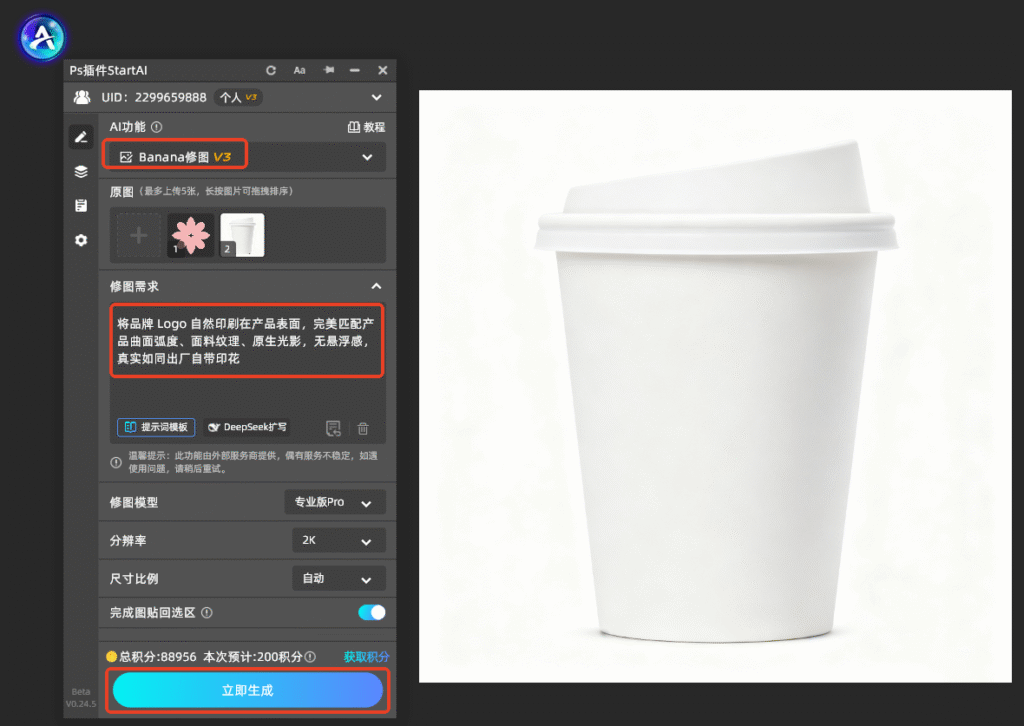Click the UID: 2299659888 text
Image resolution: width=1024 pixels, height=726 pixels.
click(153, 98)
